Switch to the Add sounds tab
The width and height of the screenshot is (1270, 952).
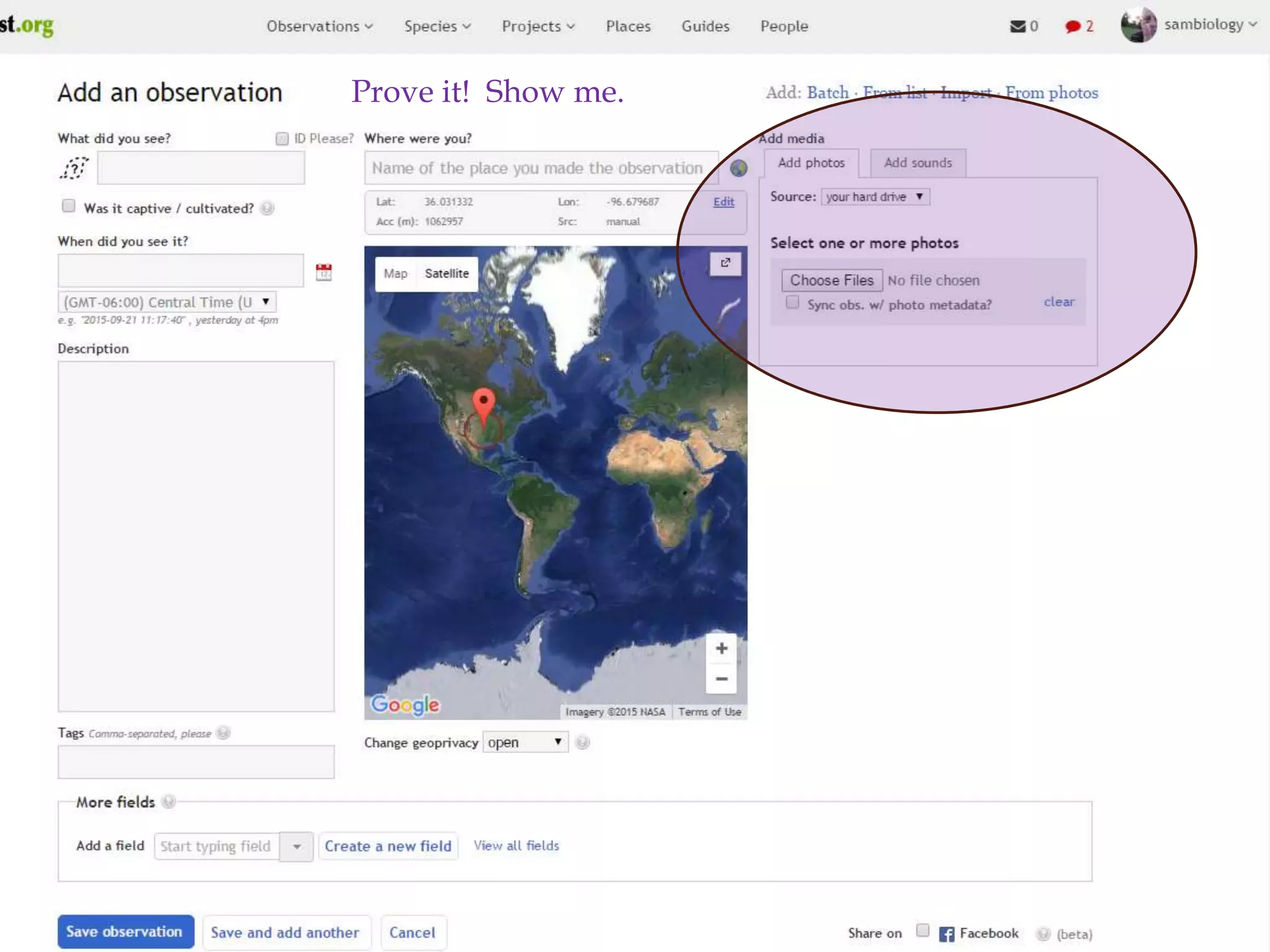917,163
